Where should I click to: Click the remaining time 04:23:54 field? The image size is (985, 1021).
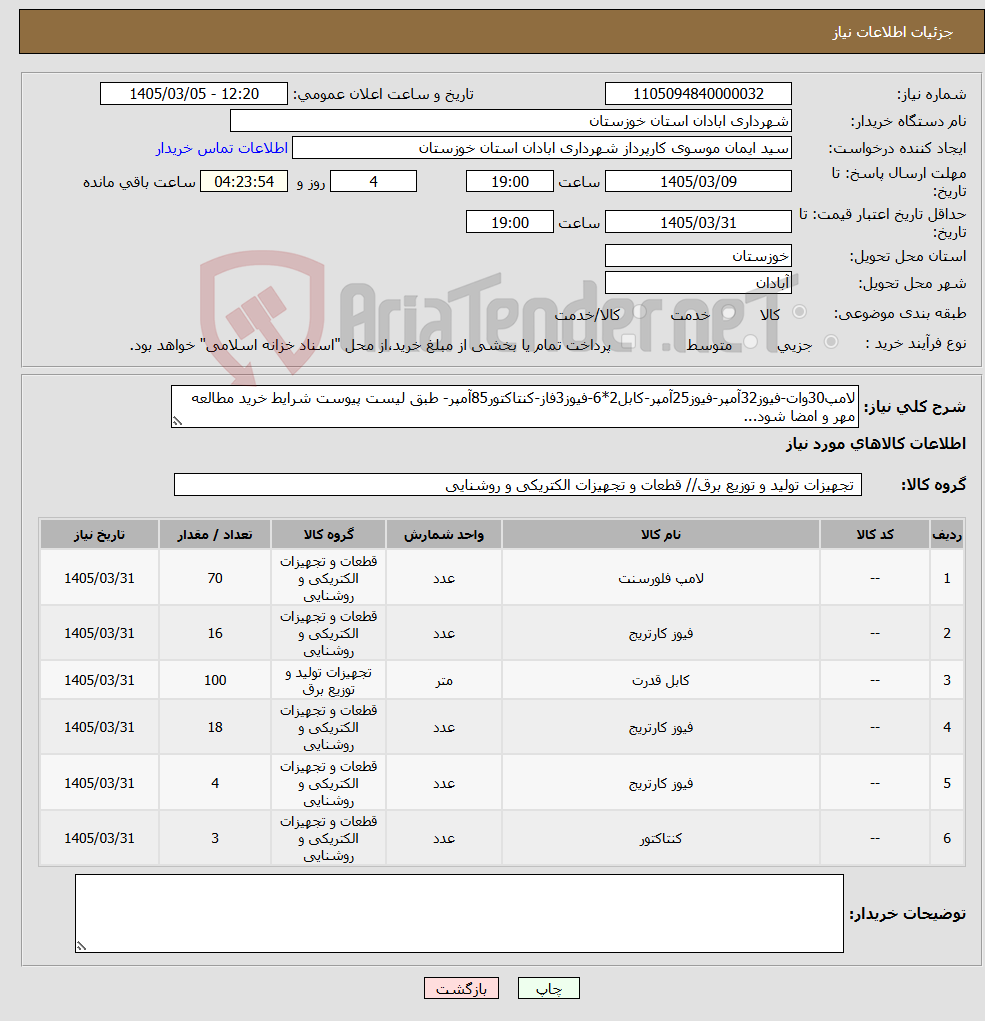[243, 182]
